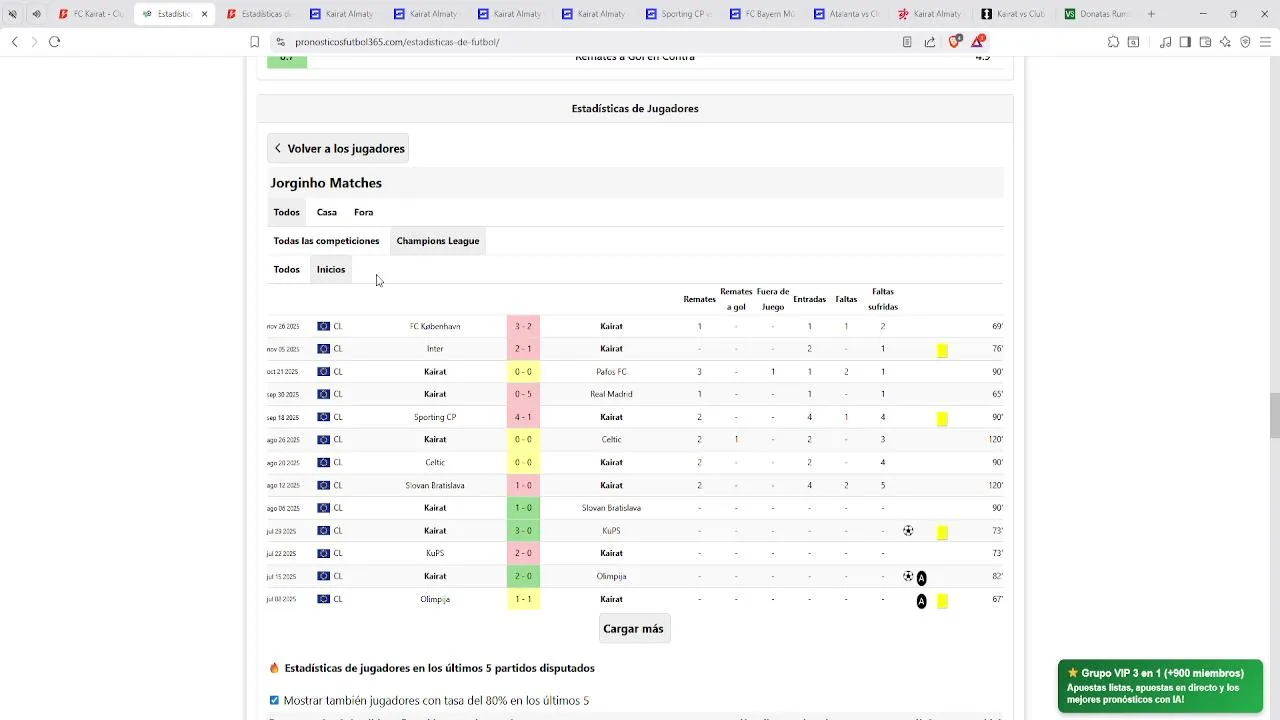Click the 'Entradas' column header

click(809, 299)
